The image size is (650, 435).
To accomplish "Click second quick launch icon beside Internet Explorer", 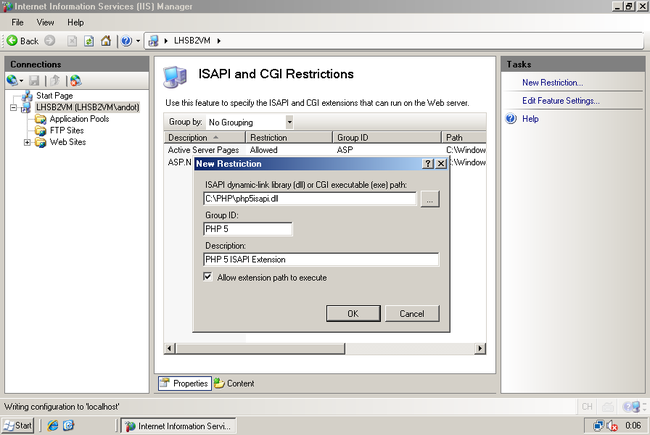I will pos(68,426).
